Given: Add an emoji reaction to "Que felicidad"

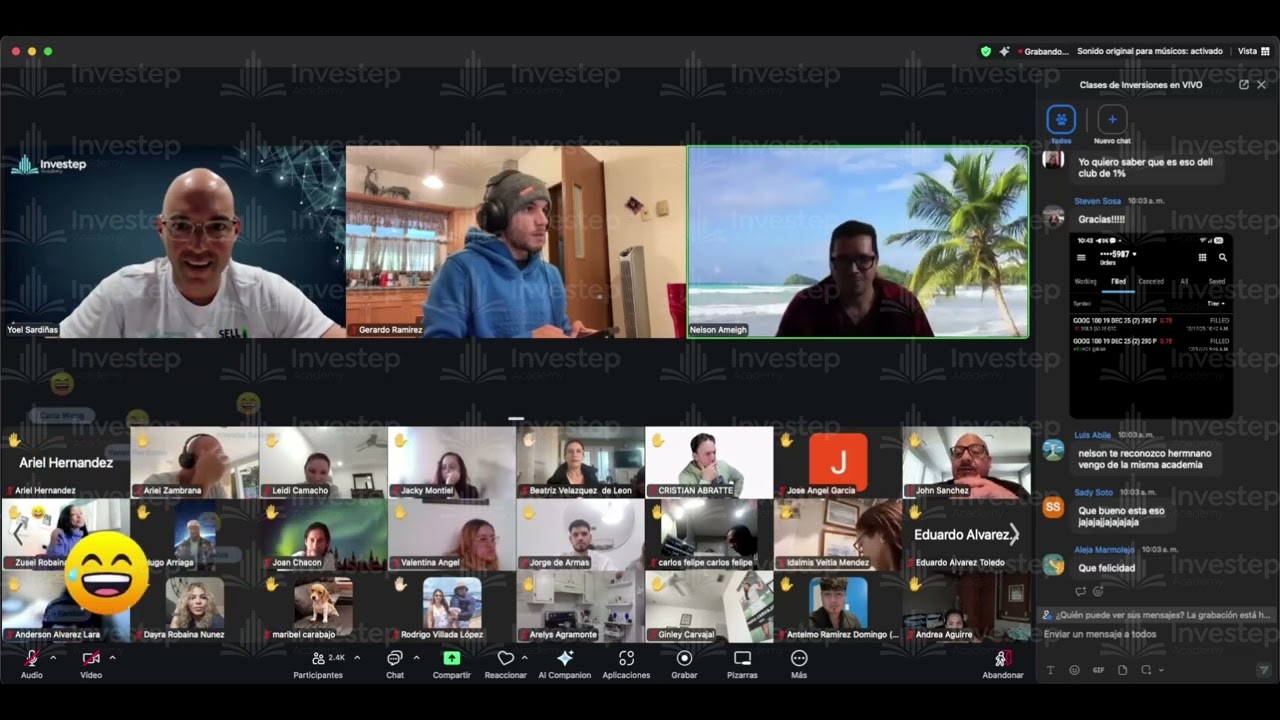Looking at the screenshot, I should click(x=1097, y=591).
